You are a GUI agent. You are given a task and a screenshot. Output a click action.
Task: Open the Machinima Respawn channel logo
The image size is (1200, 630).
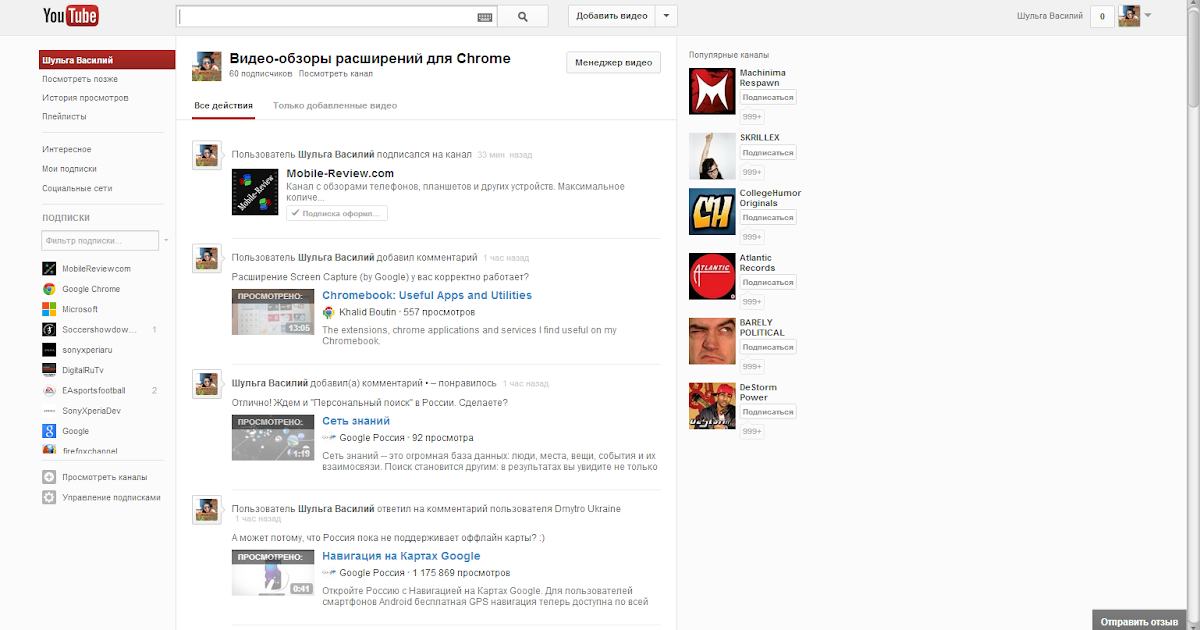712,91
